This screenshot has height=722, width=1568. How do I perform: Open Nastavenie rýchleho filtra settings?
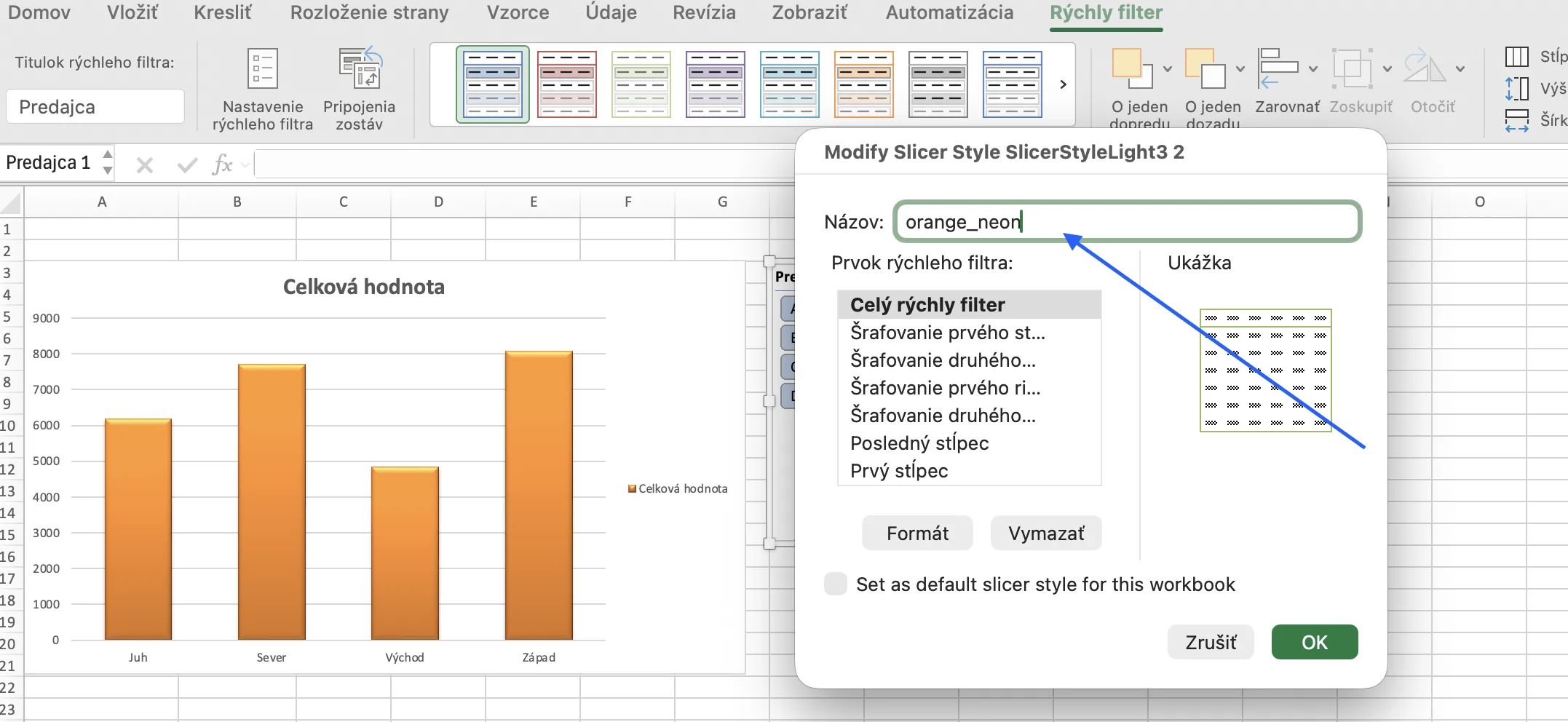262,89
